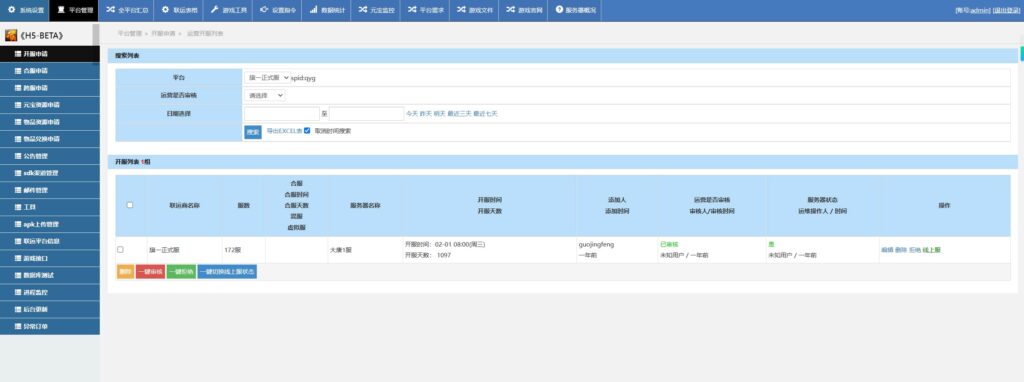Open 设置指令 pointing-hand icon in top bar
The image size is (1024, 382).
[264, 10]
